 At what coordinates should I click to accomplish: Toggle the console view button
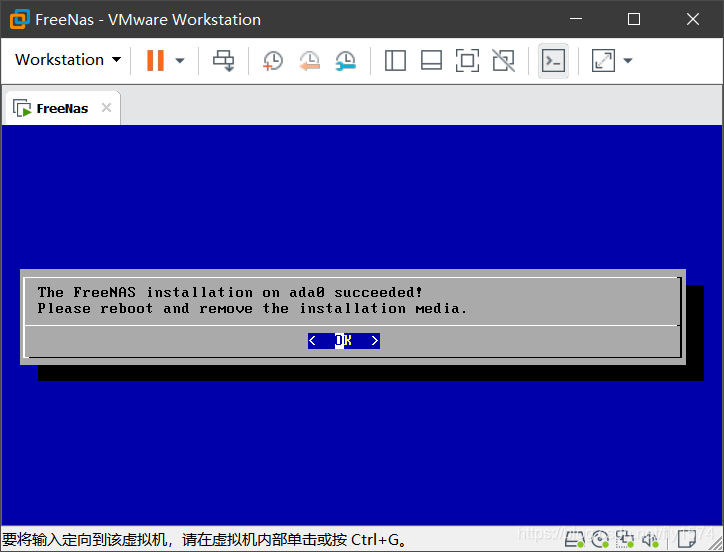coord(553,61)
